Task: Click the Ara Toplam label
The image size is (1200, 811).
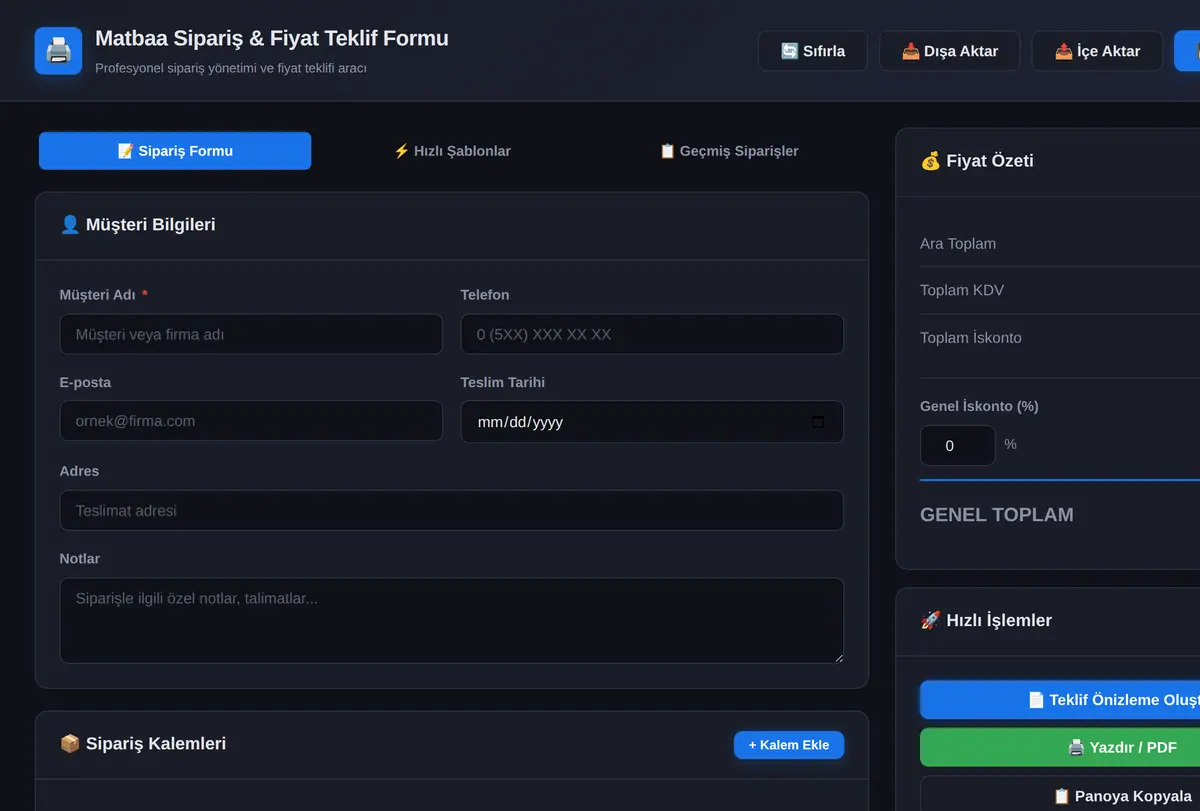Action: tap(958, 244)
